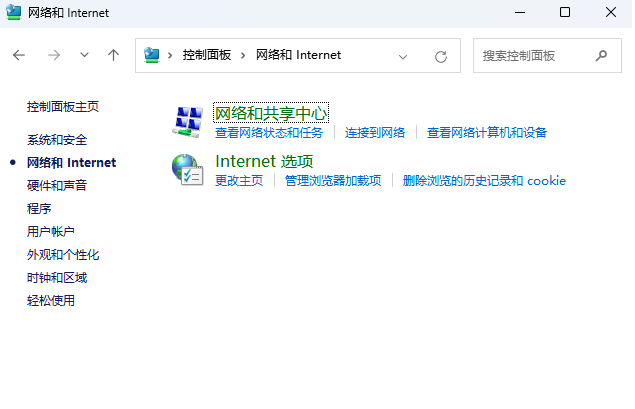The width and height of the screenshot is (635, 409).
Task: Minimize the 网络和 Internet window
Action: [x=520, y=13]
